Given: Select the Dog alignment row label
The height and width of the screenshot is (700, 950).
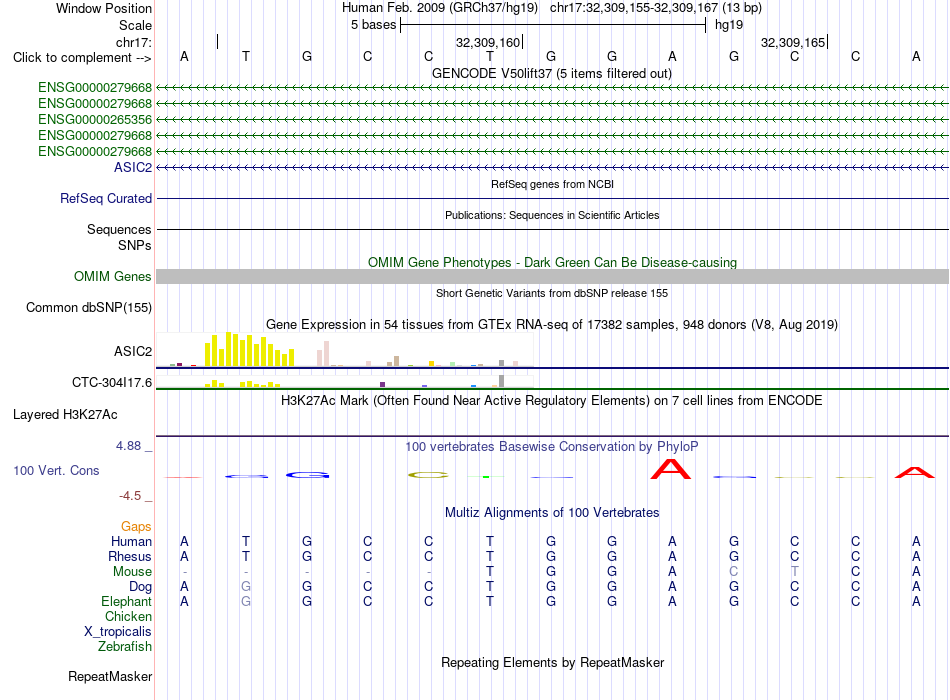Looking at the screenshot, I should click(141, 587).
